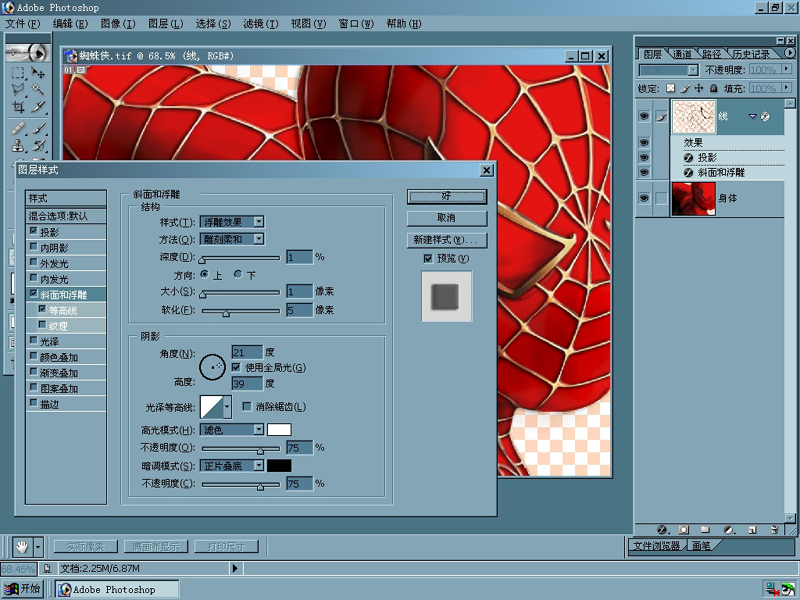
Task: Create a new layer set folder
Action: tap(705, 530)
